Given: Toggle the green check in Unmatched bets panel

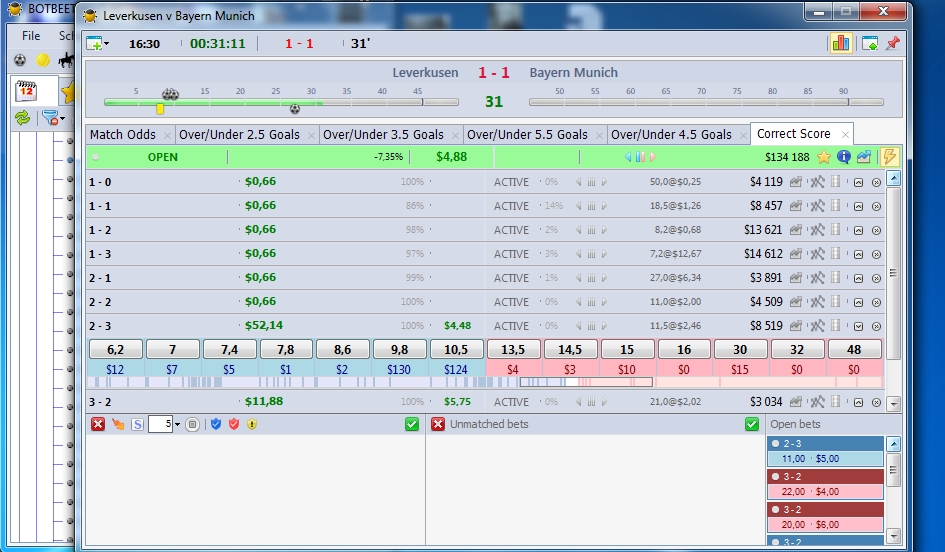Looking at the screenshot, I should click(752, 424).
